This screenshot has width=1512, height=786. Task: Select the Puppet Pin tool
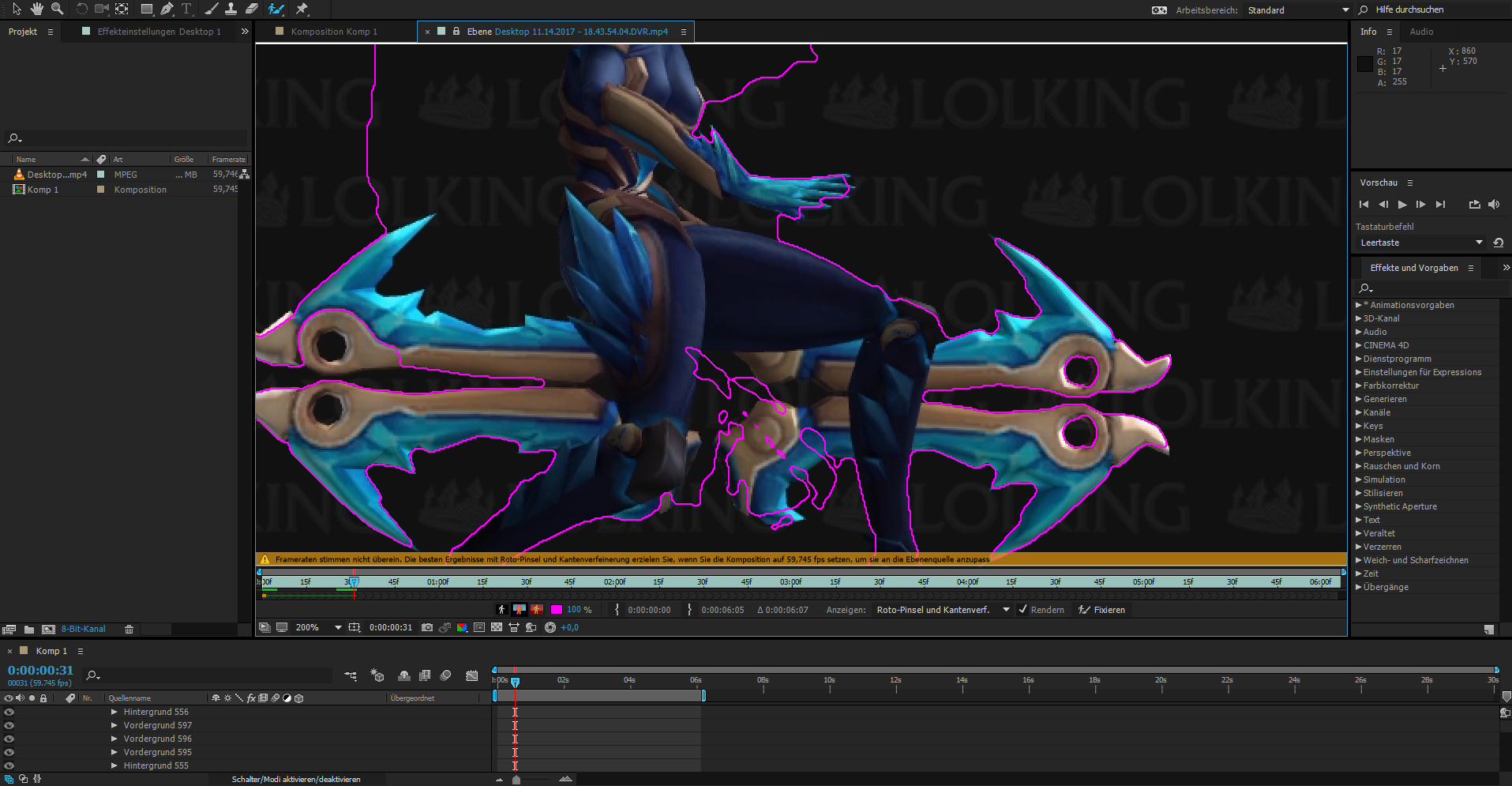coord(301,9)
